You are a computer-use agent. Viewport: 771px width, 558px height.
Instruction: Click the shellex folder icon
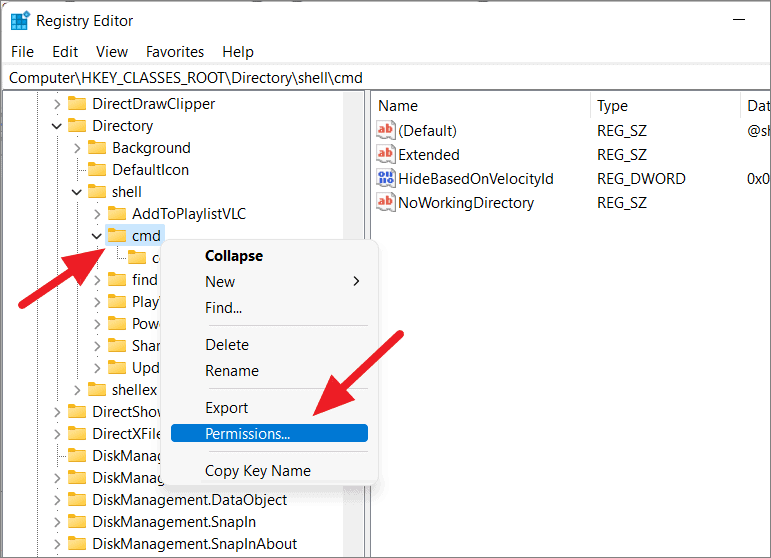click(x=97, y=389)
